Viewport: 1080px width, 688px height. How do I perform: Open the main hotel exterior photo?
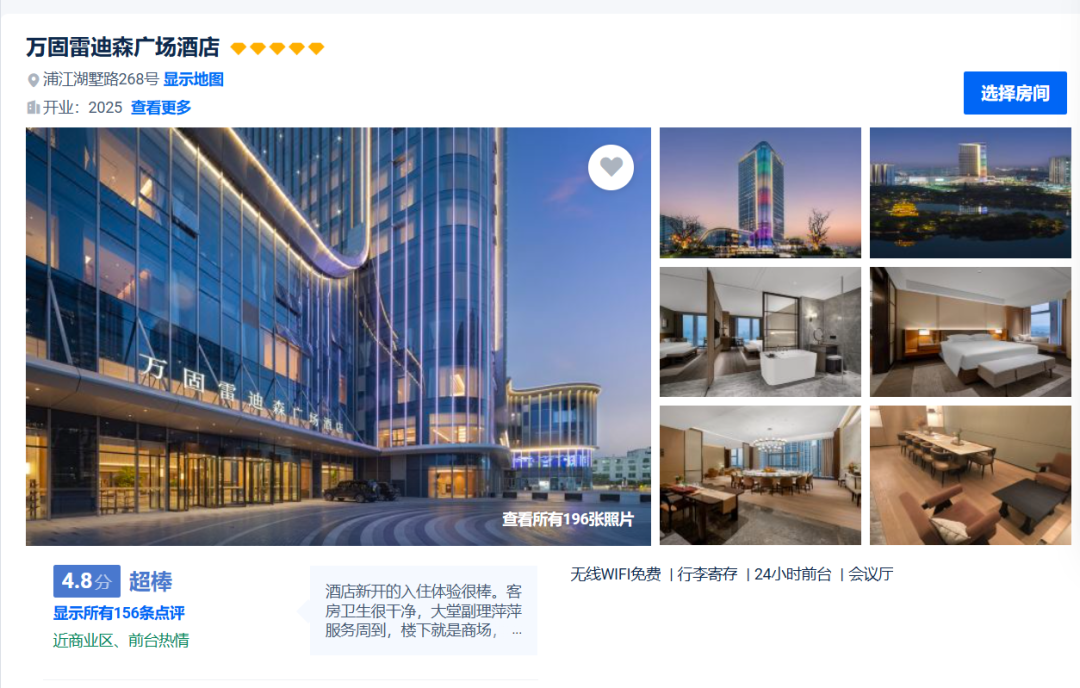tap(338, 336)
